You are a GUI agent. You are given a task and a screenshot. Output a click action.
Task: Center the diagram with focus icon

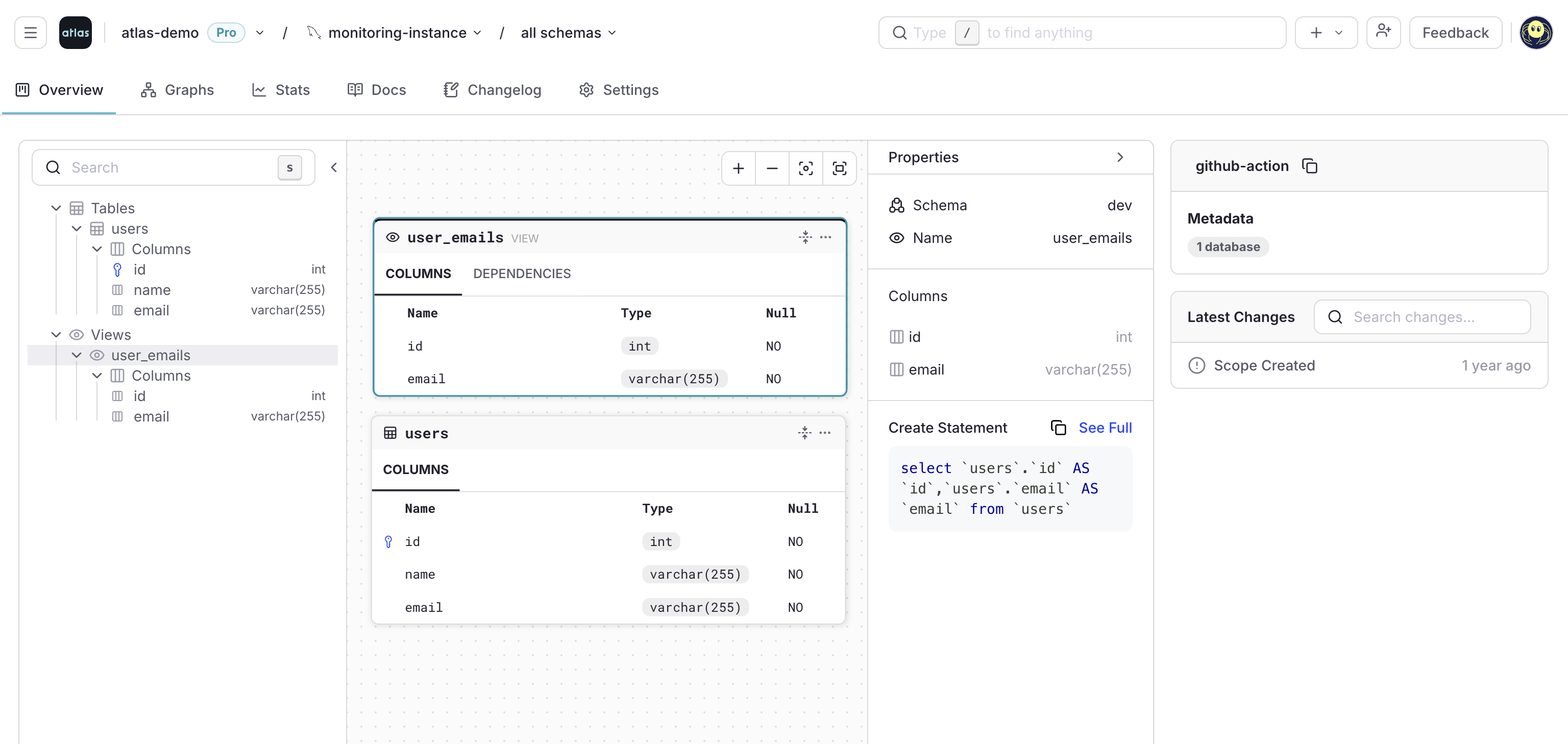point(805,168)
